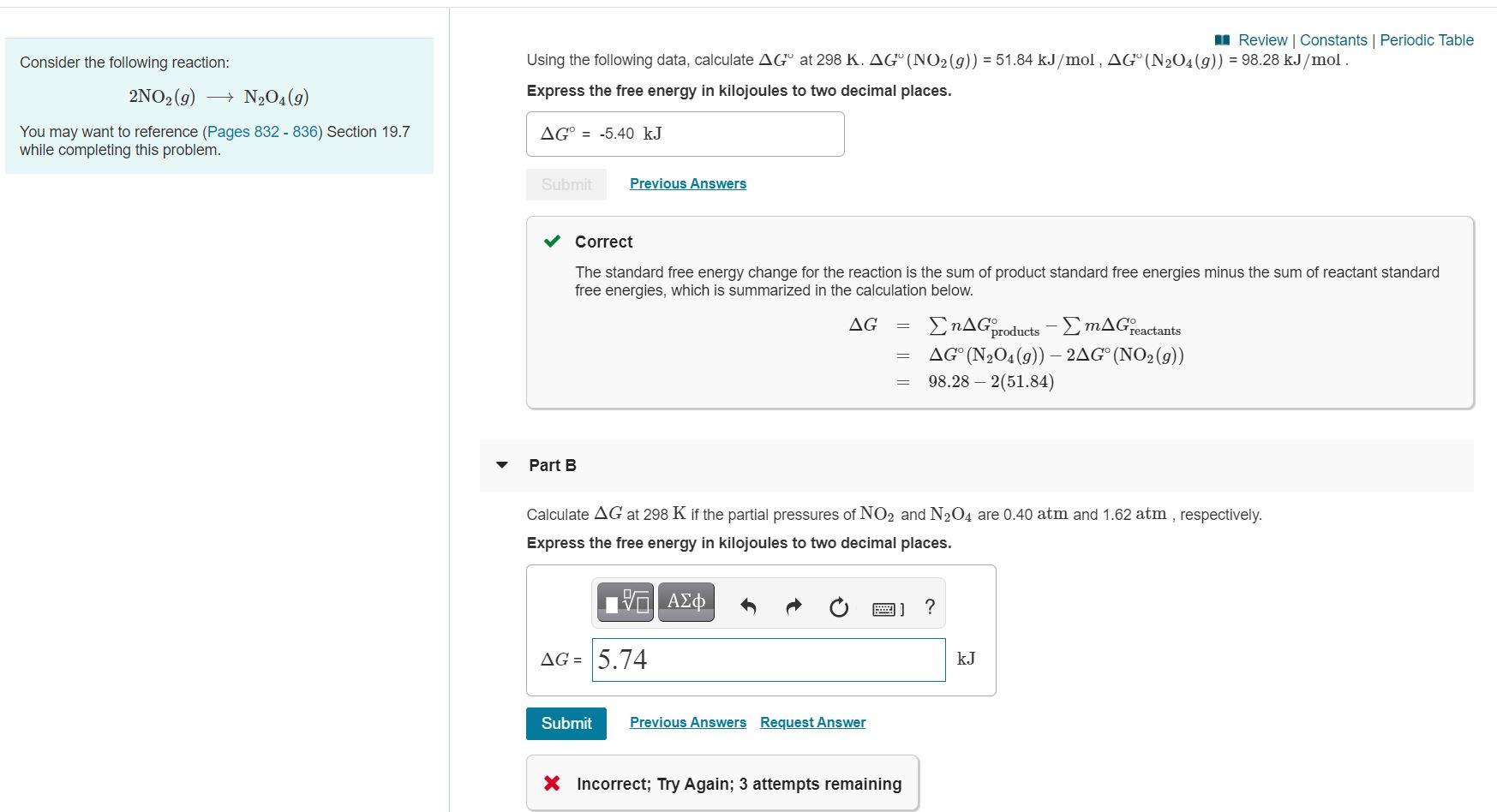Click the red Incorrect X icon
This screenshot has width=1497, height=812.
pos(553,783)
